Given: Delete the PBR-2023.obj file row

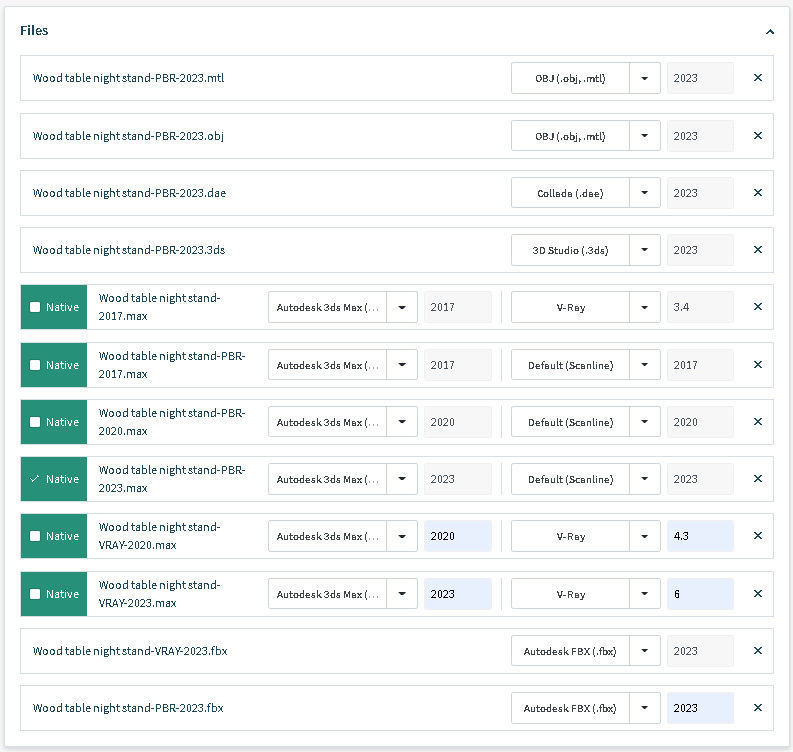Looking at the screenshot, I should click(757, 136).
